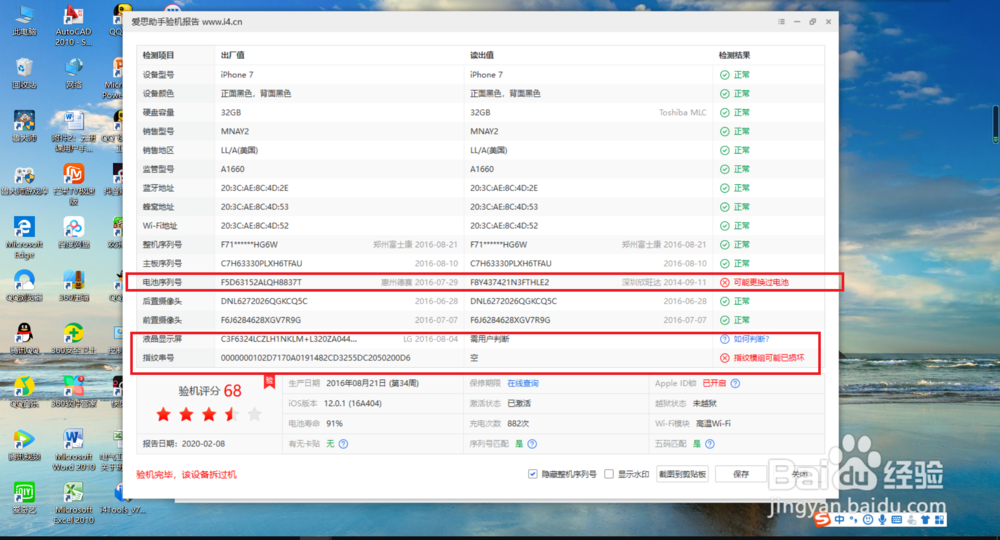The height and width of the screenshot is (540, 1000).
Task: Open Microsoft Word 2010 desktop shortcut
Action: 73,450
